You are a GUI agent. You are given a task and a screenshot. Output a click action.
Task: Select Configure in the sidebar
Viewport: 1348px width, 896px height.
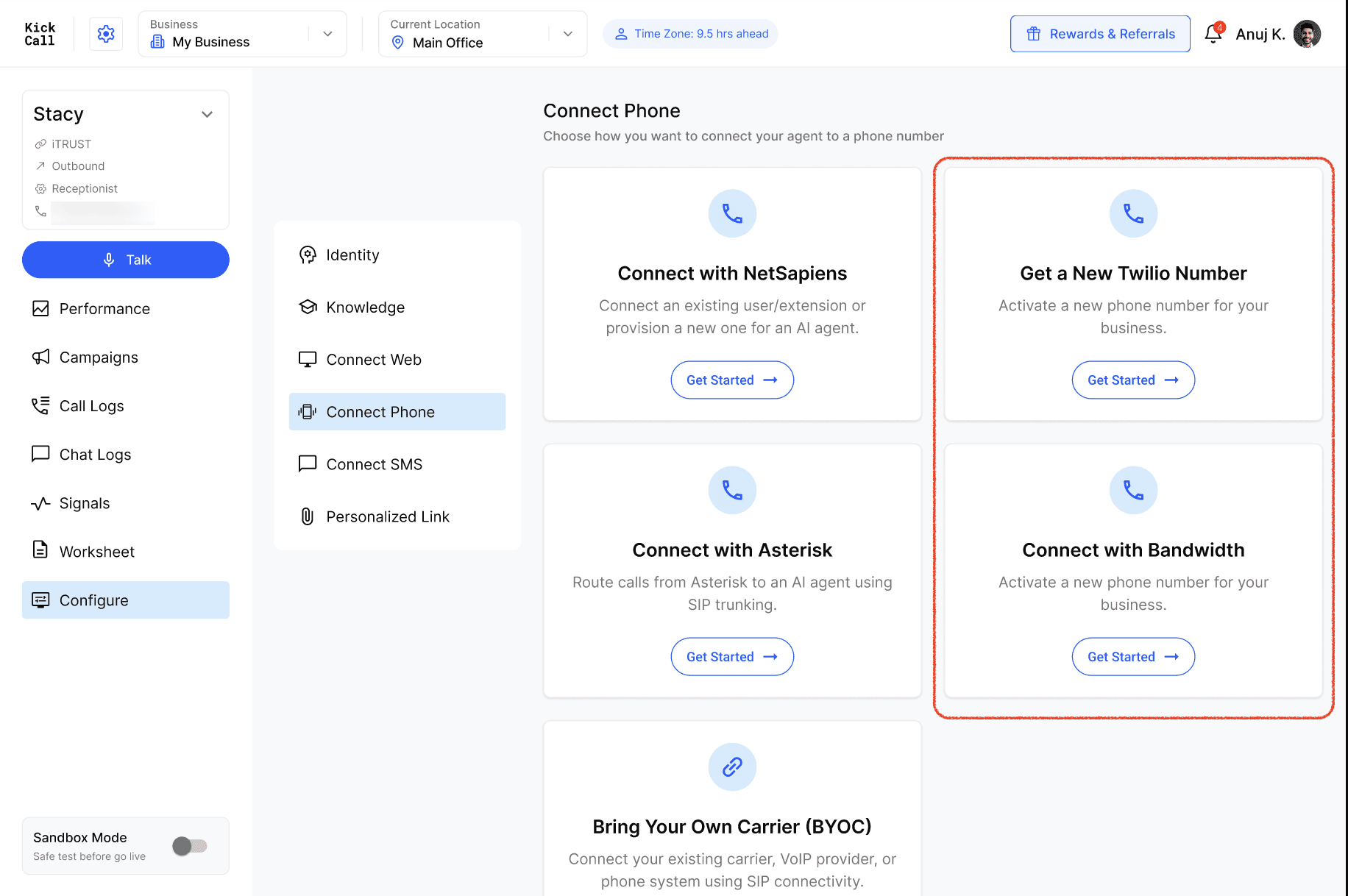126,600
